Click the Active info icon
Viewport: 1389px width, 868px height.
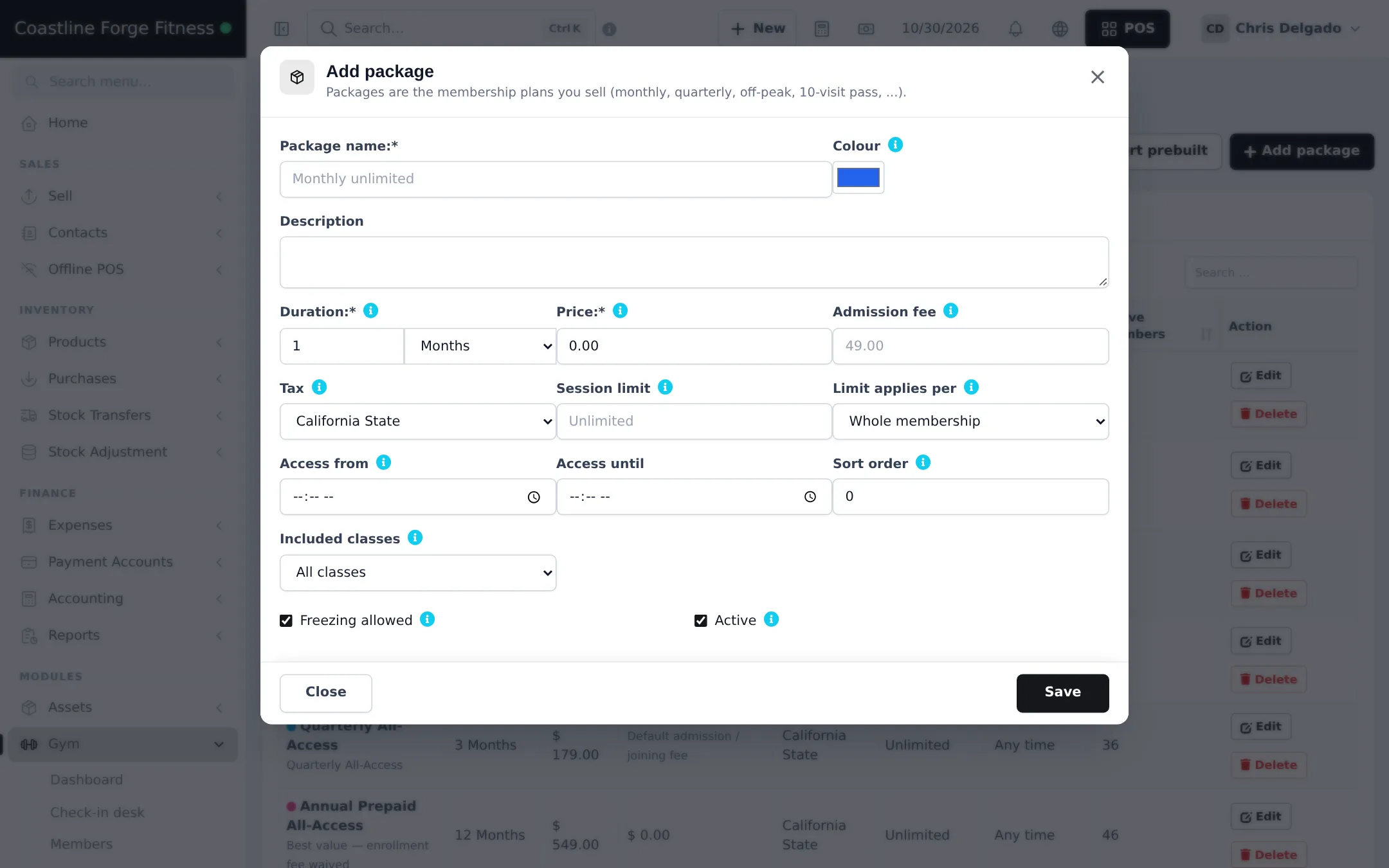click(771, 619)
